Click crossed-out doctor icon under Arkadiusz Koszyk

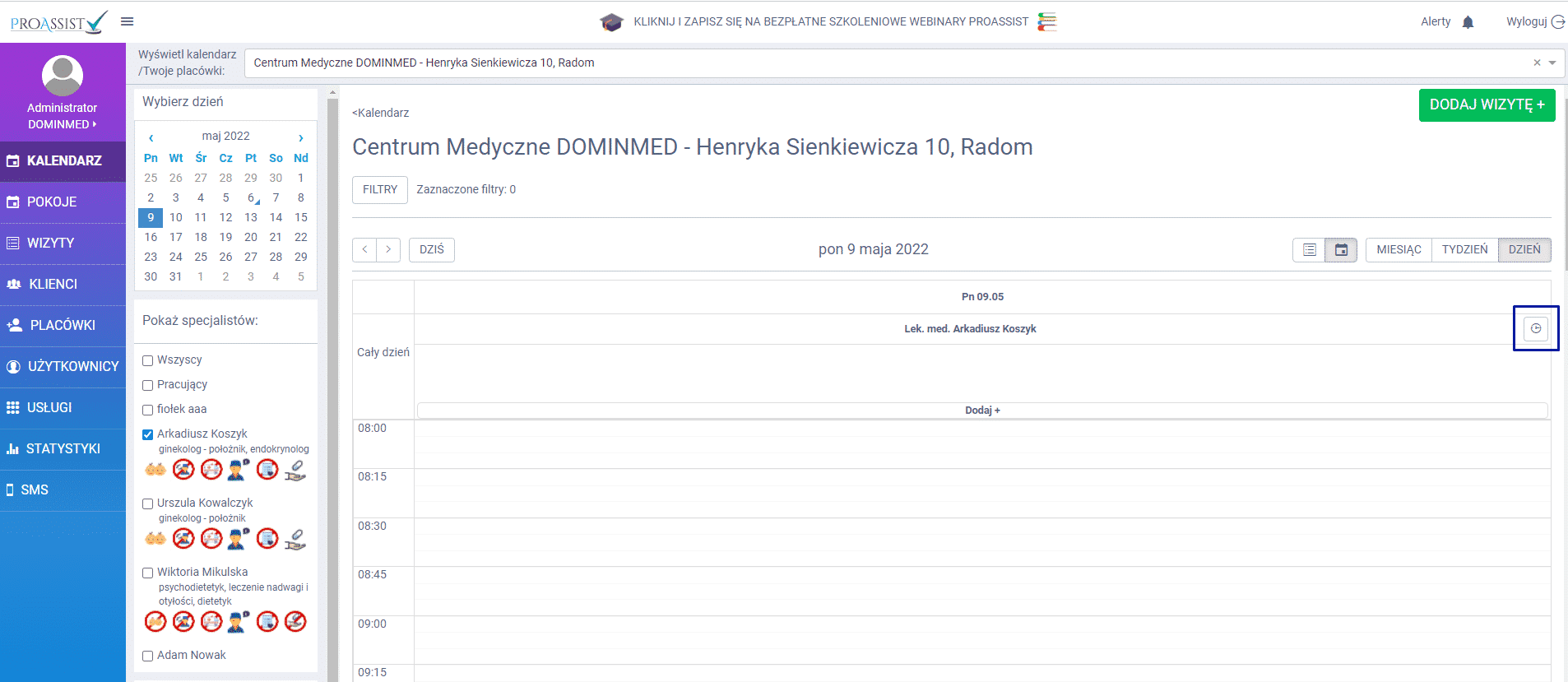pyautogui.click(x=183, y=470)
